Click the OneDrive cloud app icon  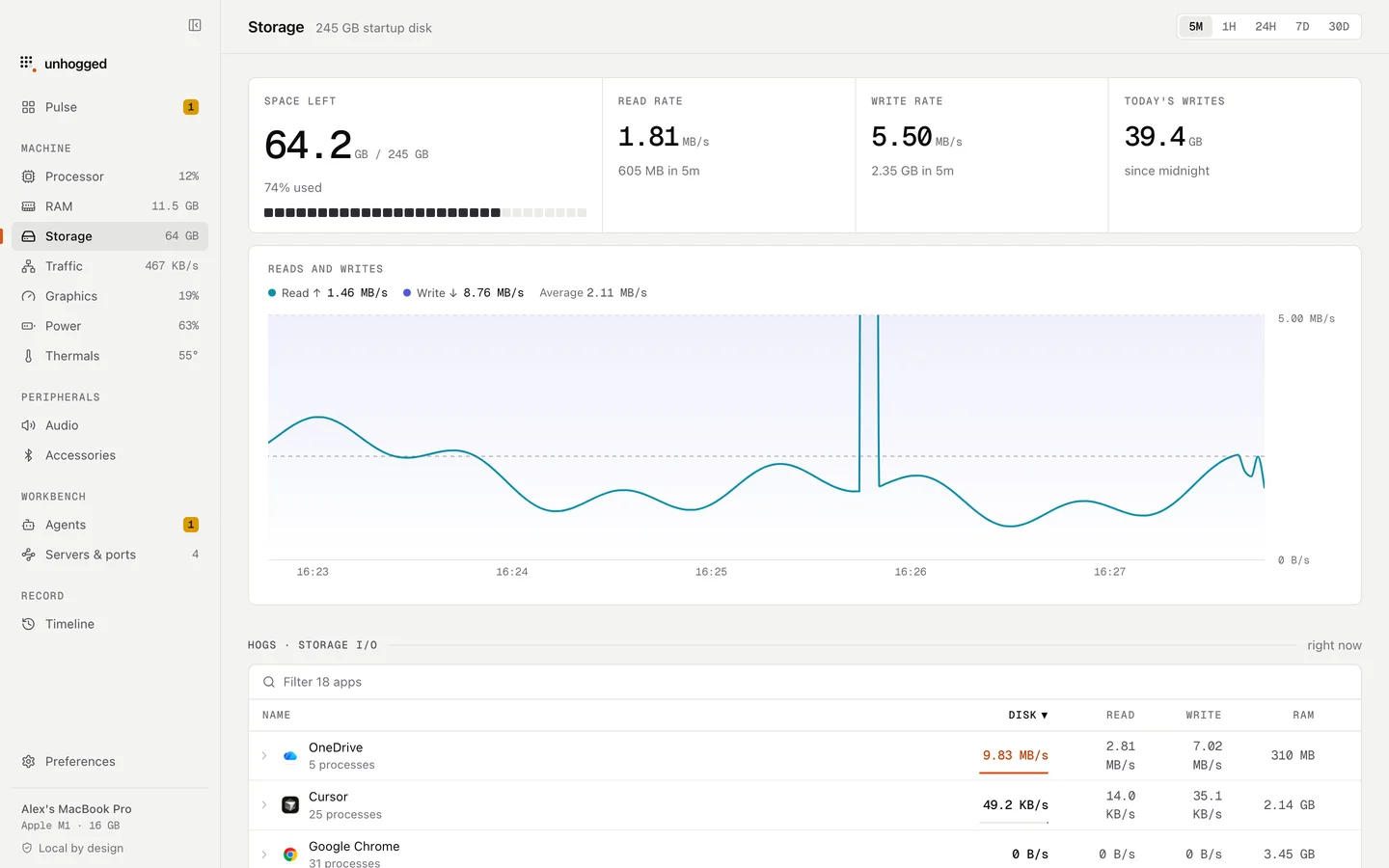click(x=290, y=756)
